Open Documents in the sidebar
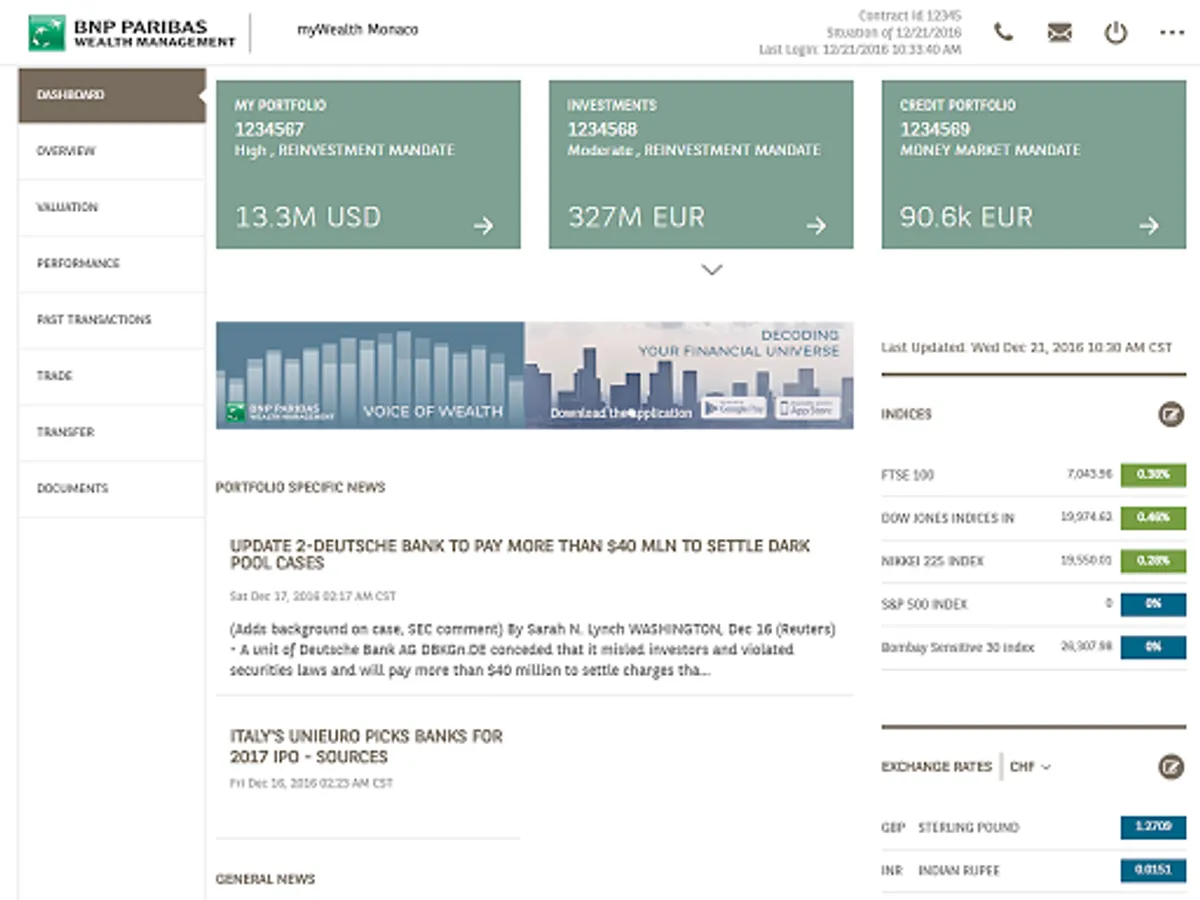This screenshot has width=1200, height=900. pos(111,489)
